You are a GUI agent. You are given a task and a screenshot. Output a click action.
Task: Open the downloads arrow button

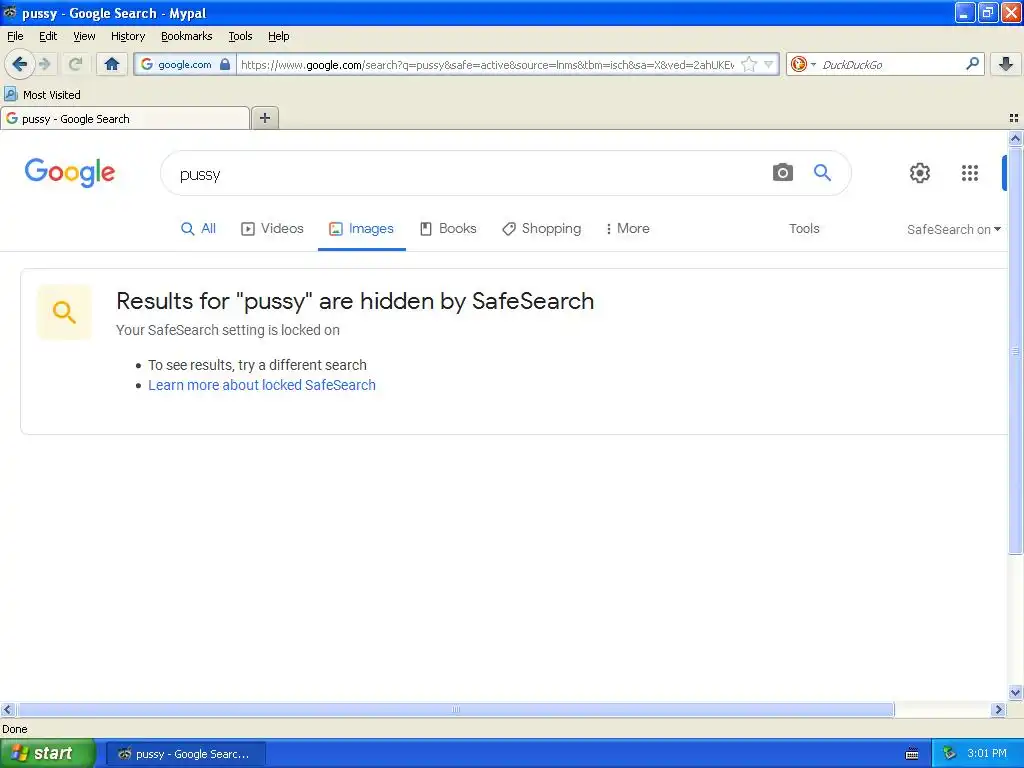point(1006,64)
